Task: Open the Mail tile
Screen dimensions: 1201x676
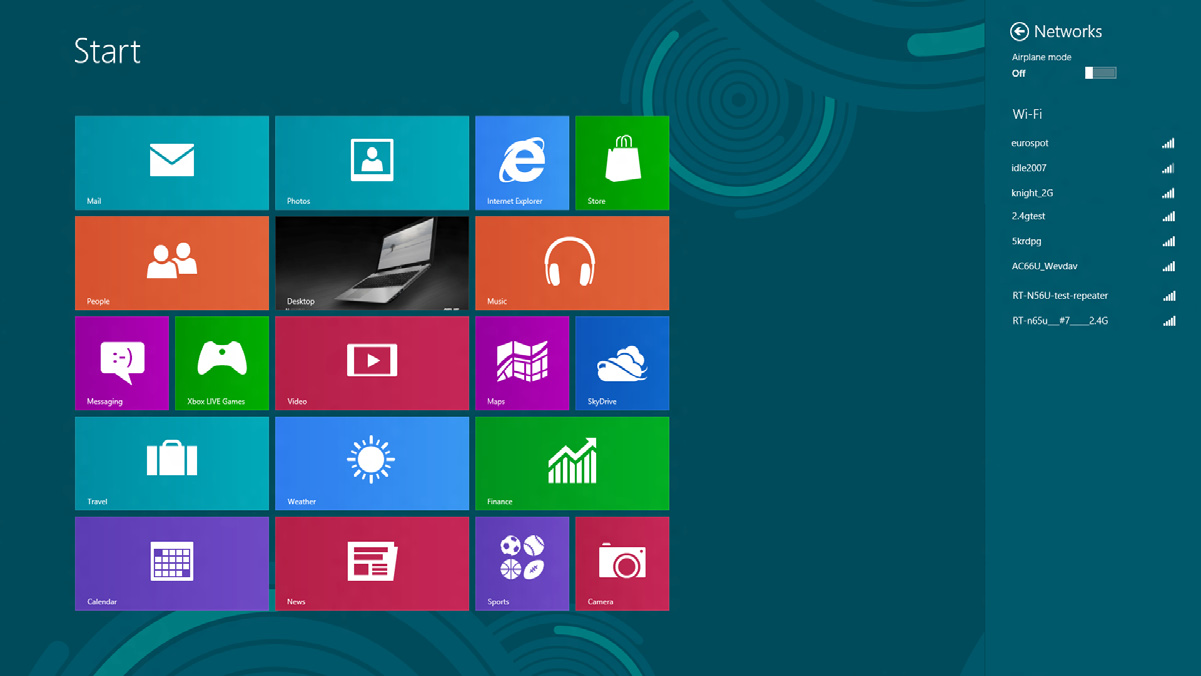Action: pos(172,163)
